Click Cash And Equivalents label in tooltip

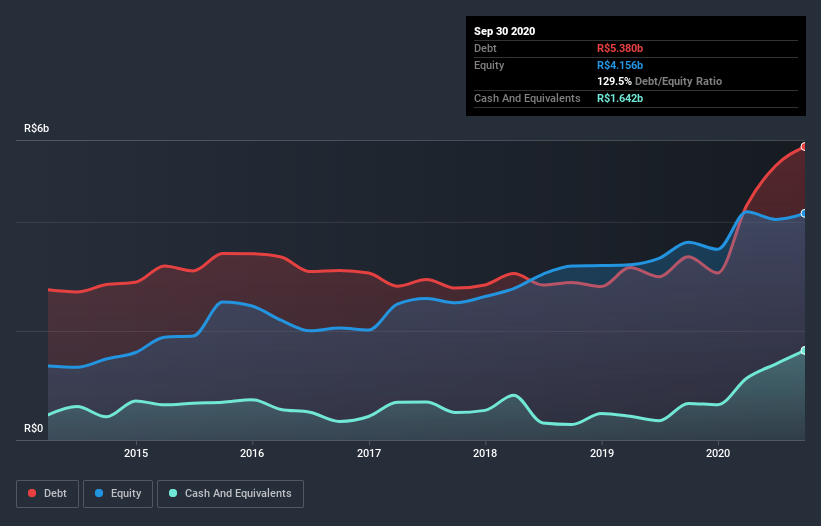(x=527, y=98)
